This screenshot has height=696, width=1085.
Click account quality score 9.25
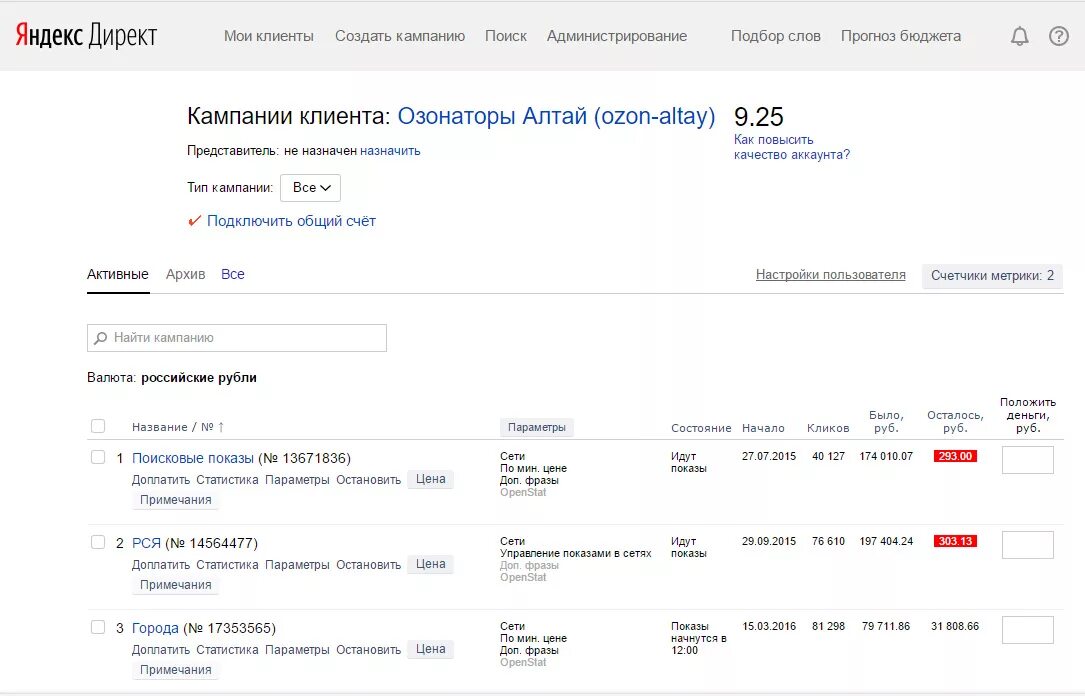point(758,116)
